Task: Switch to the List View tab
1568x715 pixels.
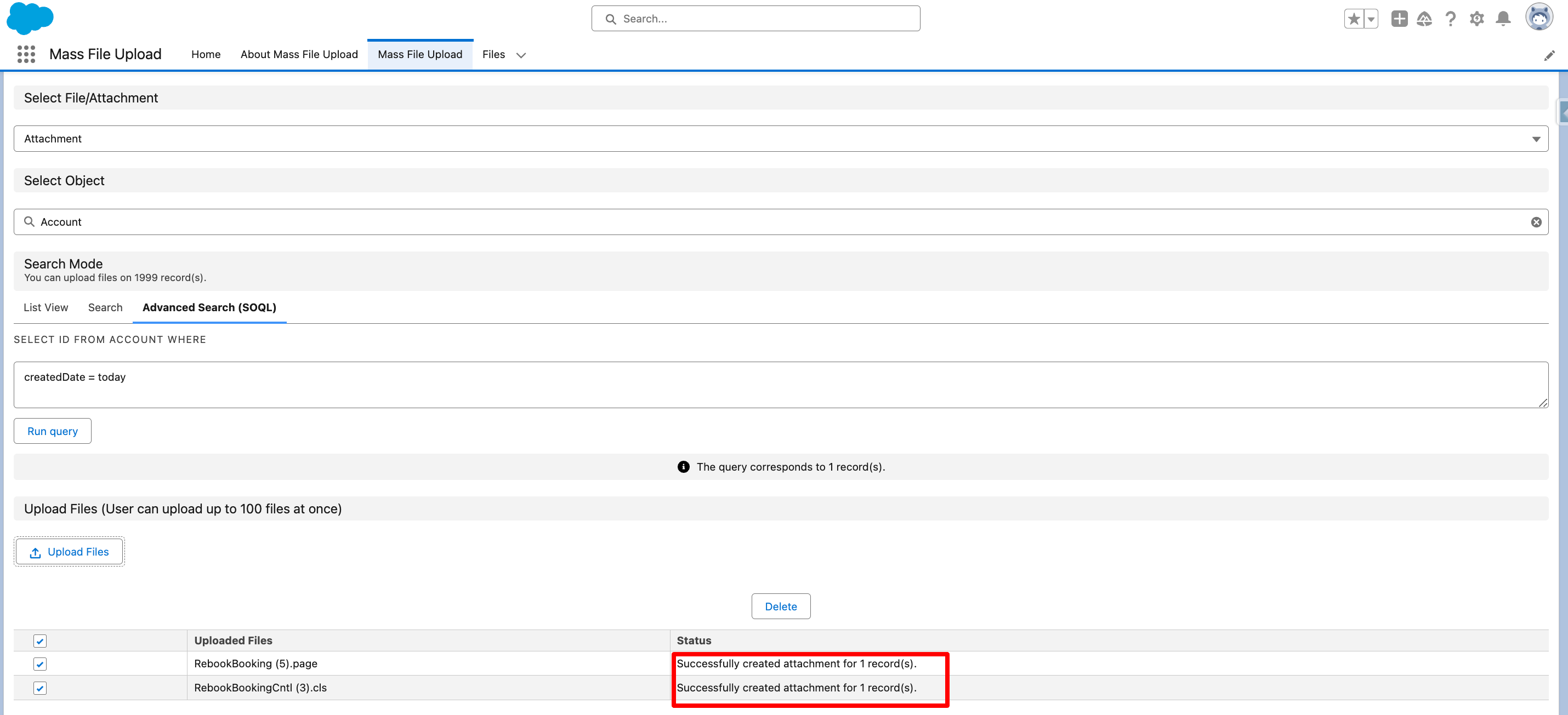Action: tap(46, 307)
